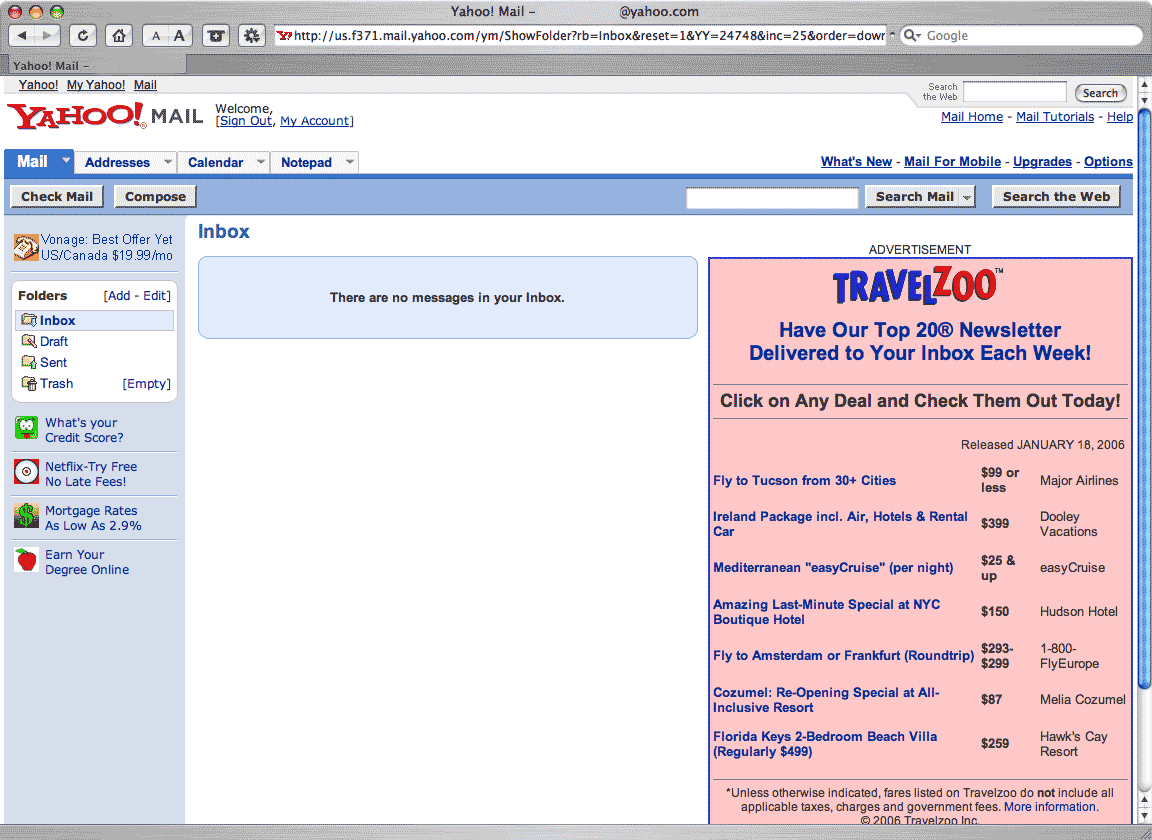Click the Yahoo! top navigation link
Screen dimensions: 1152x840
point(38,85)
